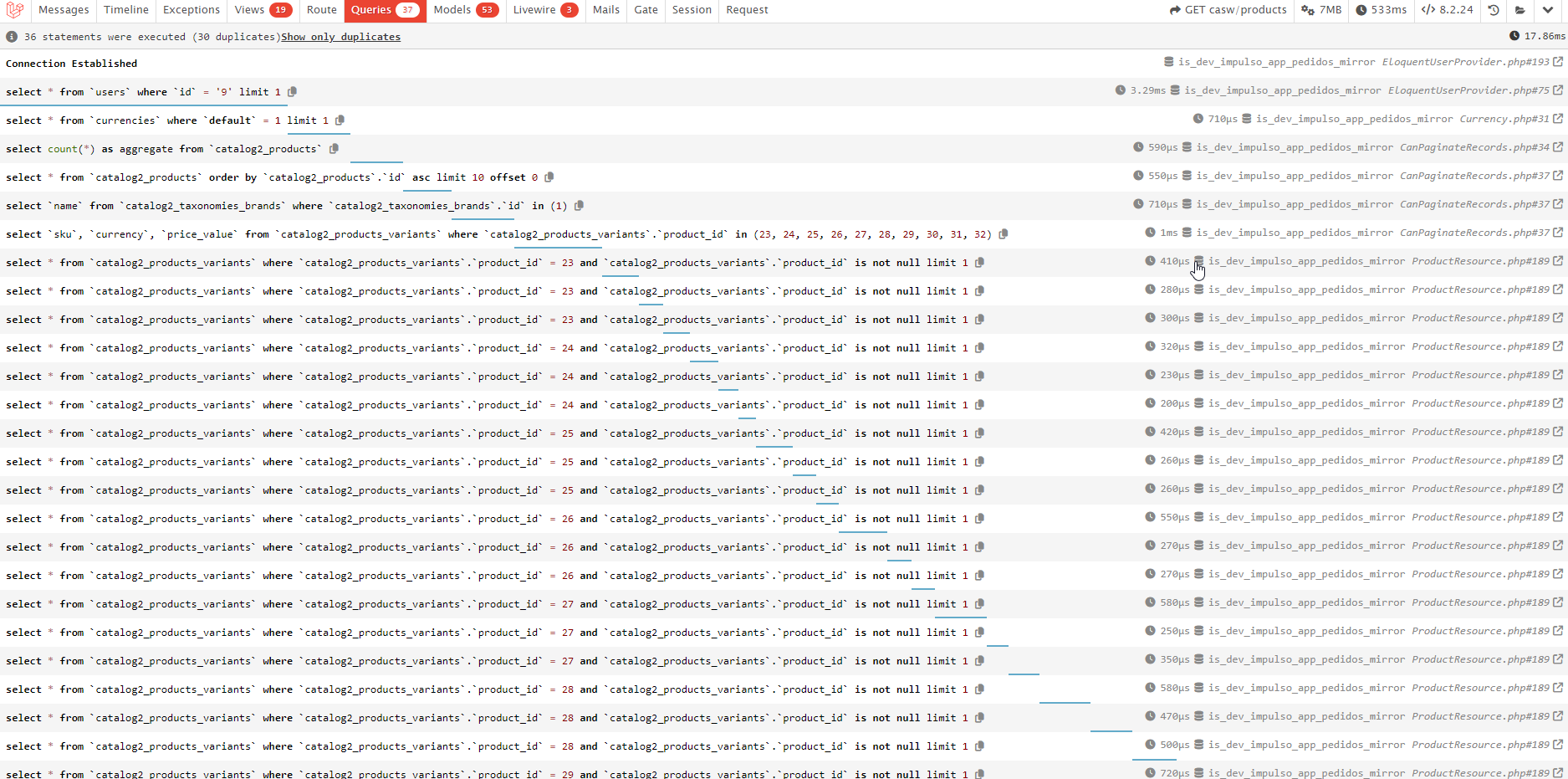
Task: Click the 533ms request duration indicator
Action: pos(1381,10)
